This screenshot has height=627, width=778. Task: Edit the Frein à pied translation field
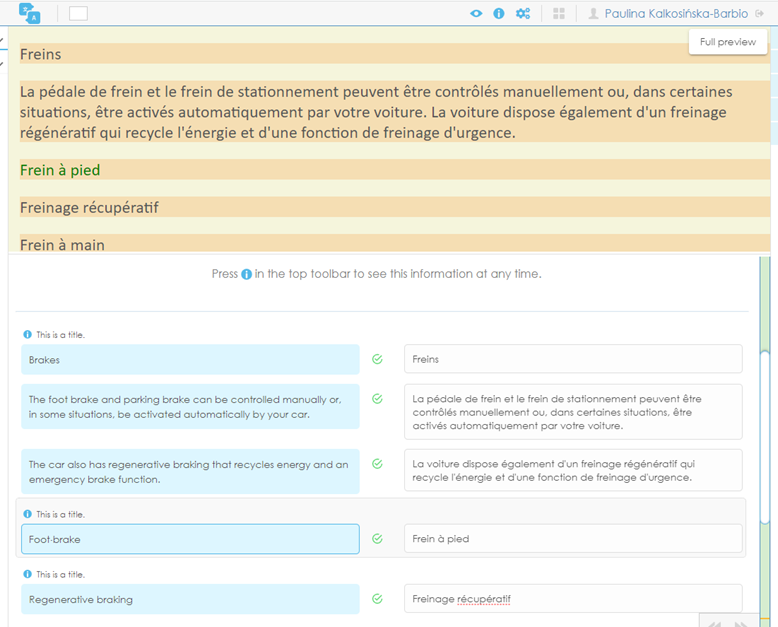[x=572, y=539]
